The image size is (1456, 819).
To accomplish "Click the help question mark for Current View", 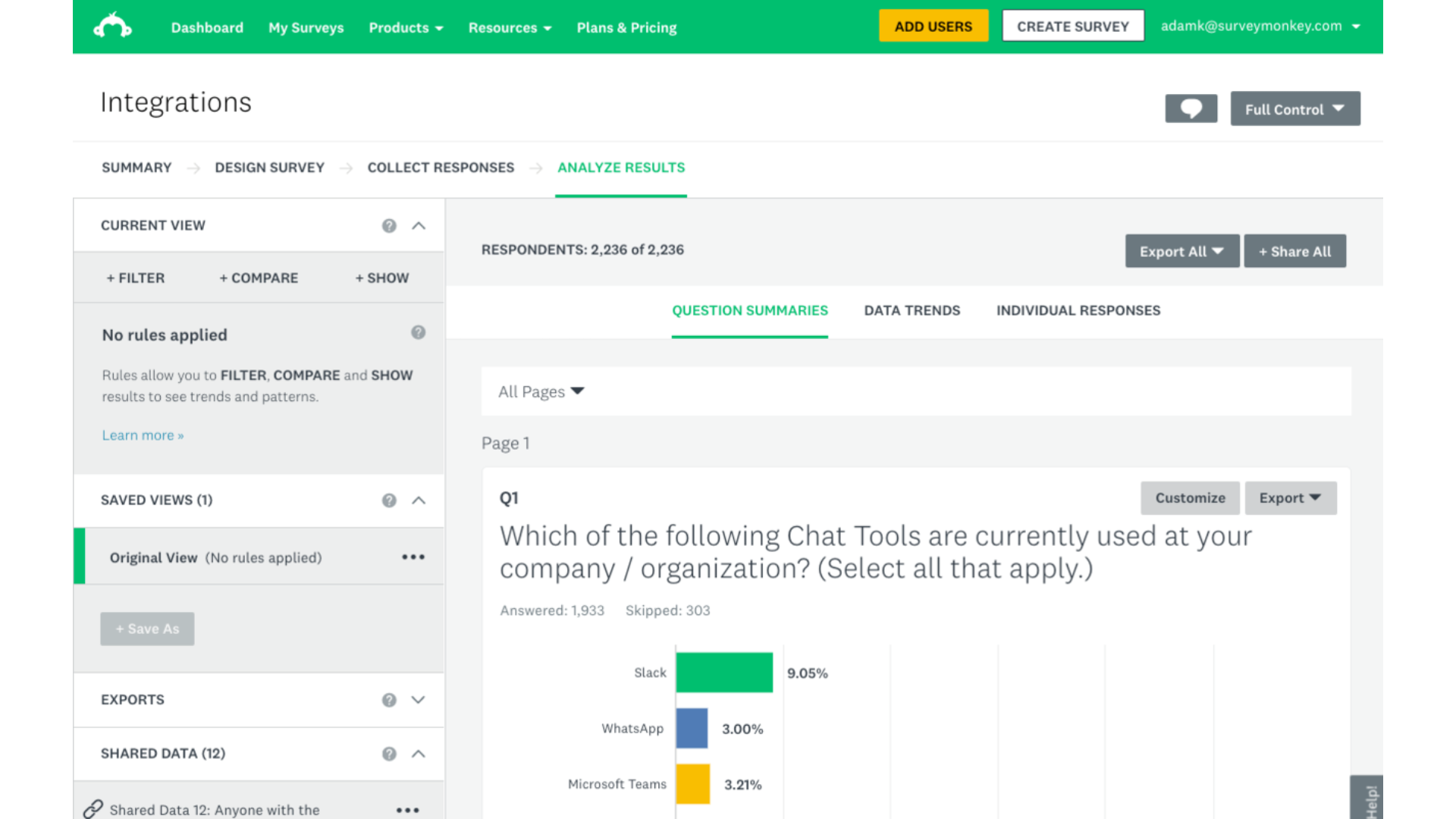I will tap(390, 225).
